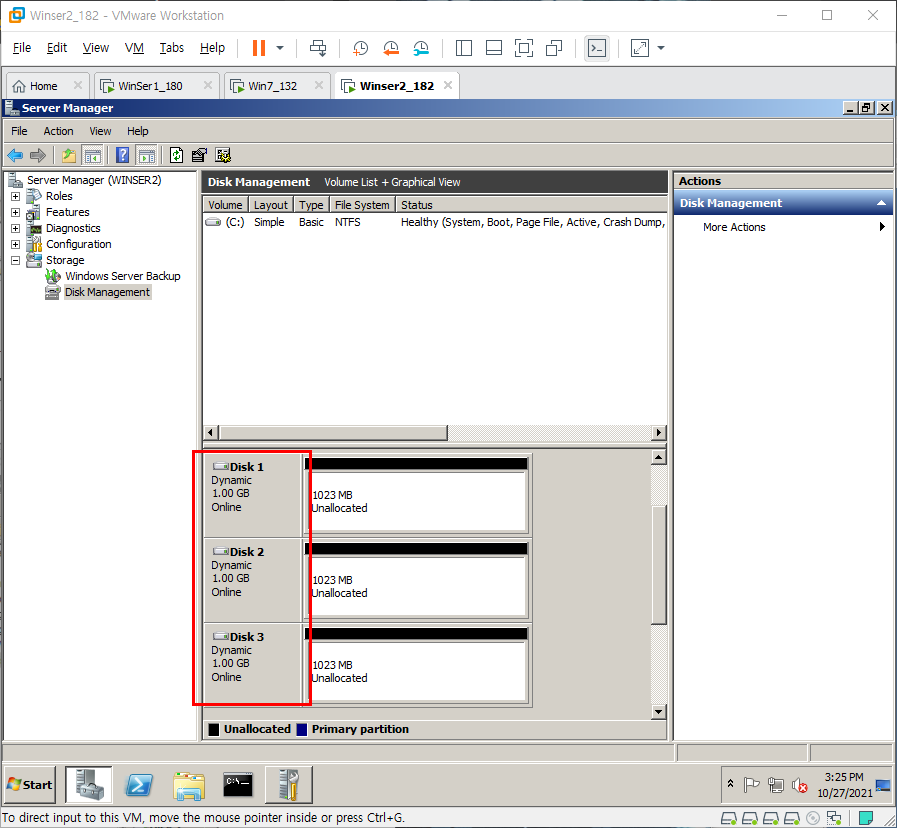The height and width of the screenshot is (828, 897).
Task: Sort by the Layout column header
Action: 271,205
